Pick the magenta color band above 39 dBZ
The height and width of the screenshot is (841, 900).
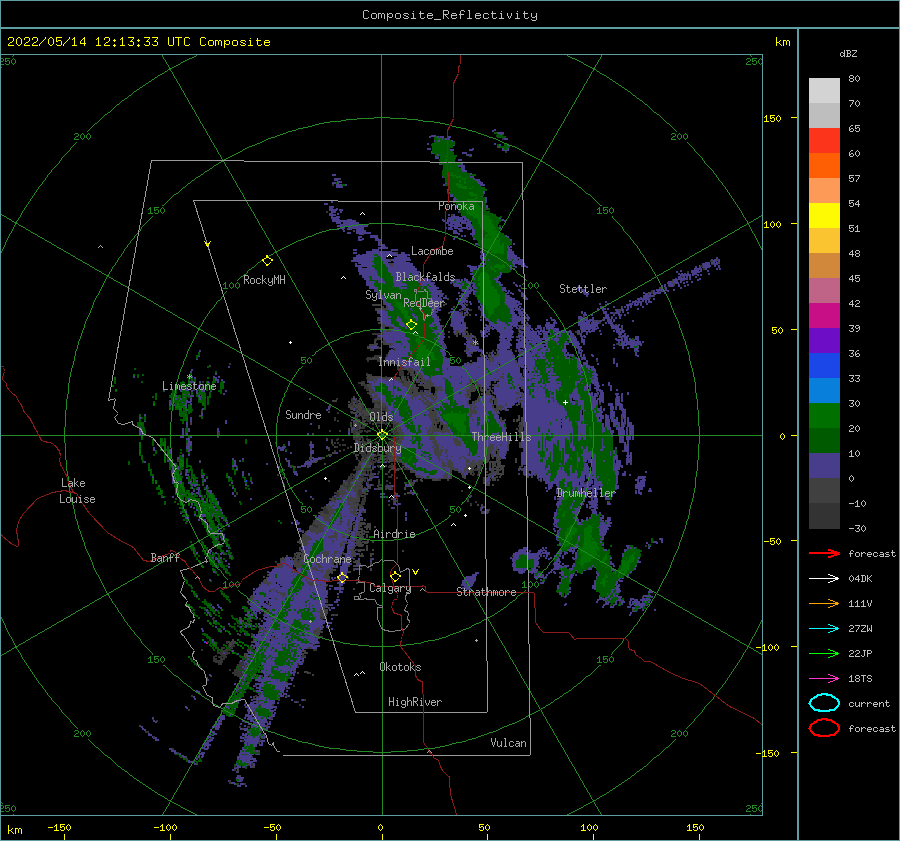tap(824, 315)
